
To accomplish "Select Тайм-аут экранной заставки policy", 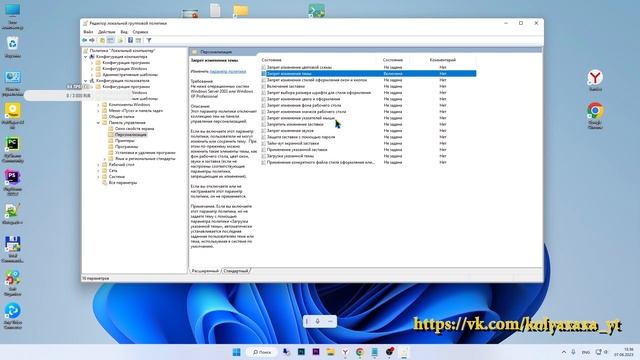I will click(x=293, y=143).
